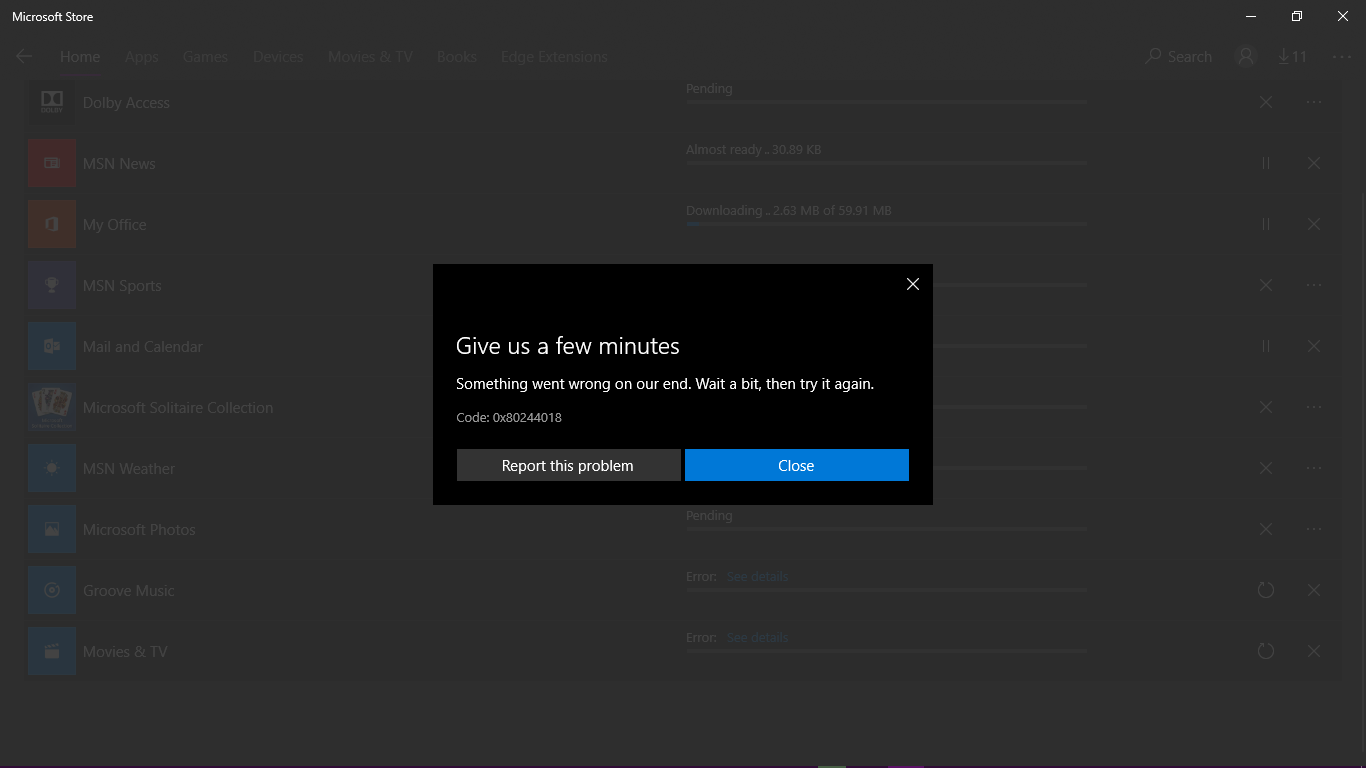Click the Movies & TV clapperboard tile
The image size is (1366, 768).
point(52,651)
